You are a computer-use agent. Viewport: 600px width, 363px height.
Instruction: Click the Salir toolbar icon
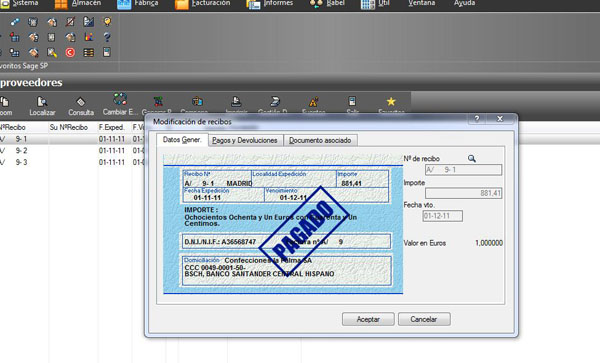[x=352, y=101]
